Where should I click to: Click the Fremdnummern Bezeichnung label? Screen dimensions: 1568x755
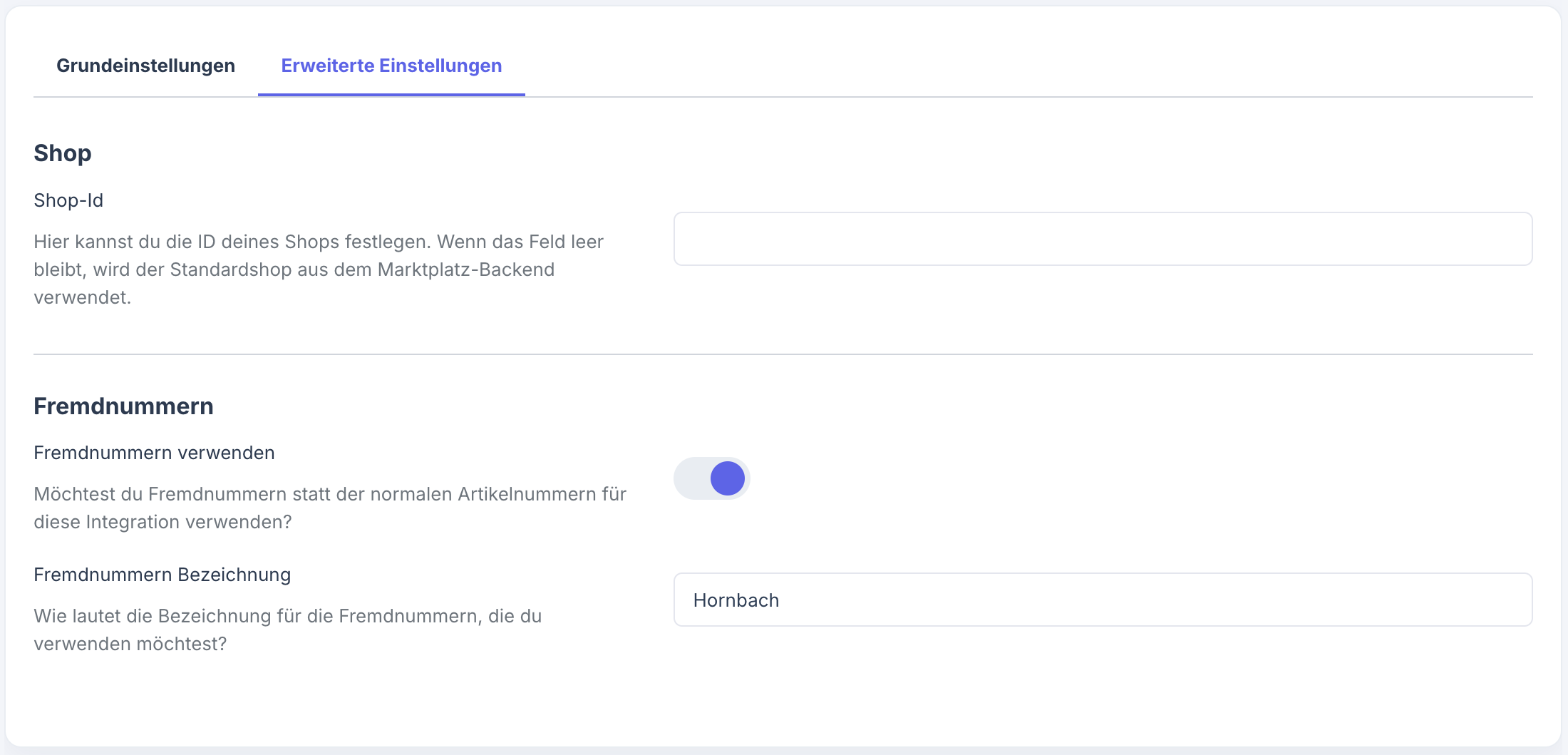[x=162, y=575]
